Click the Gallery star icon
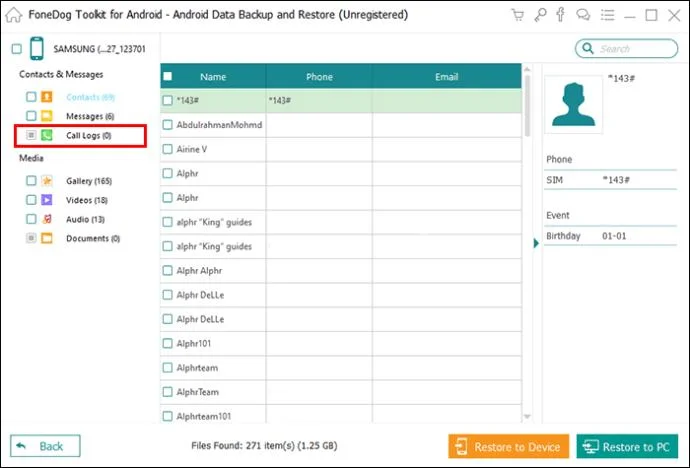This screenshot has height=468, width=690. pos(47,180)
